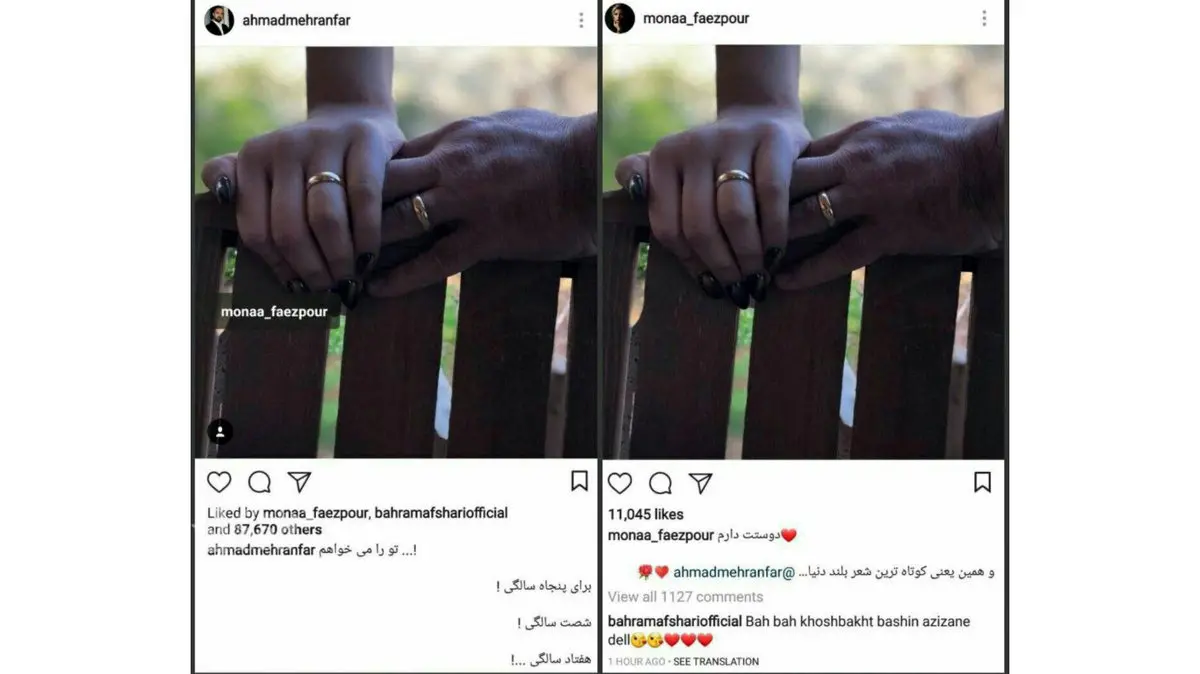This screenshot has width=1200, height=674.
Task: Share ahmadmehranfar's post via paper plane icon
Action: 299,482
